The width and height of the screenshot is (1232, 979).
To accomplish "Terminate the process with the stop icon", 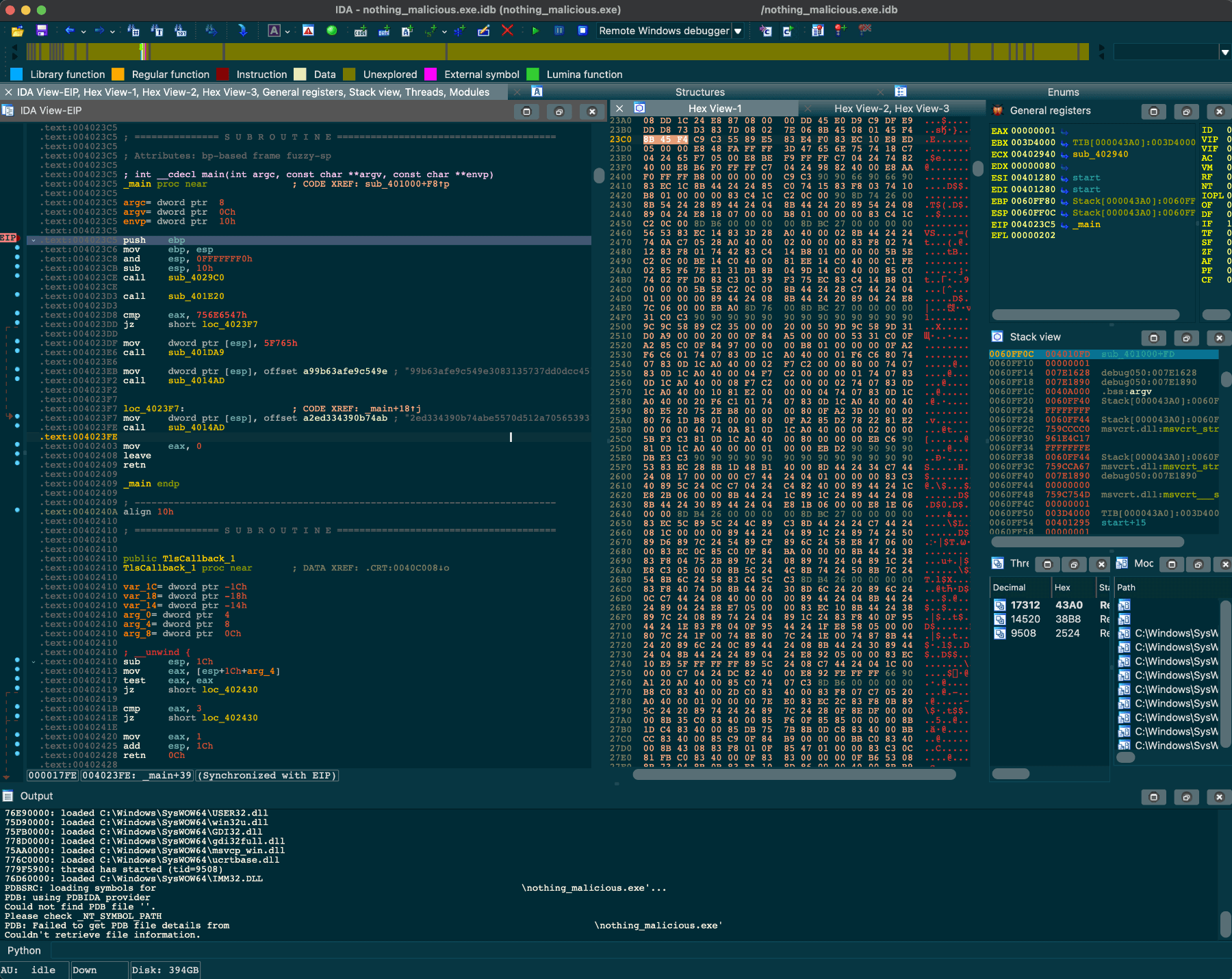I will coord(582,31).
